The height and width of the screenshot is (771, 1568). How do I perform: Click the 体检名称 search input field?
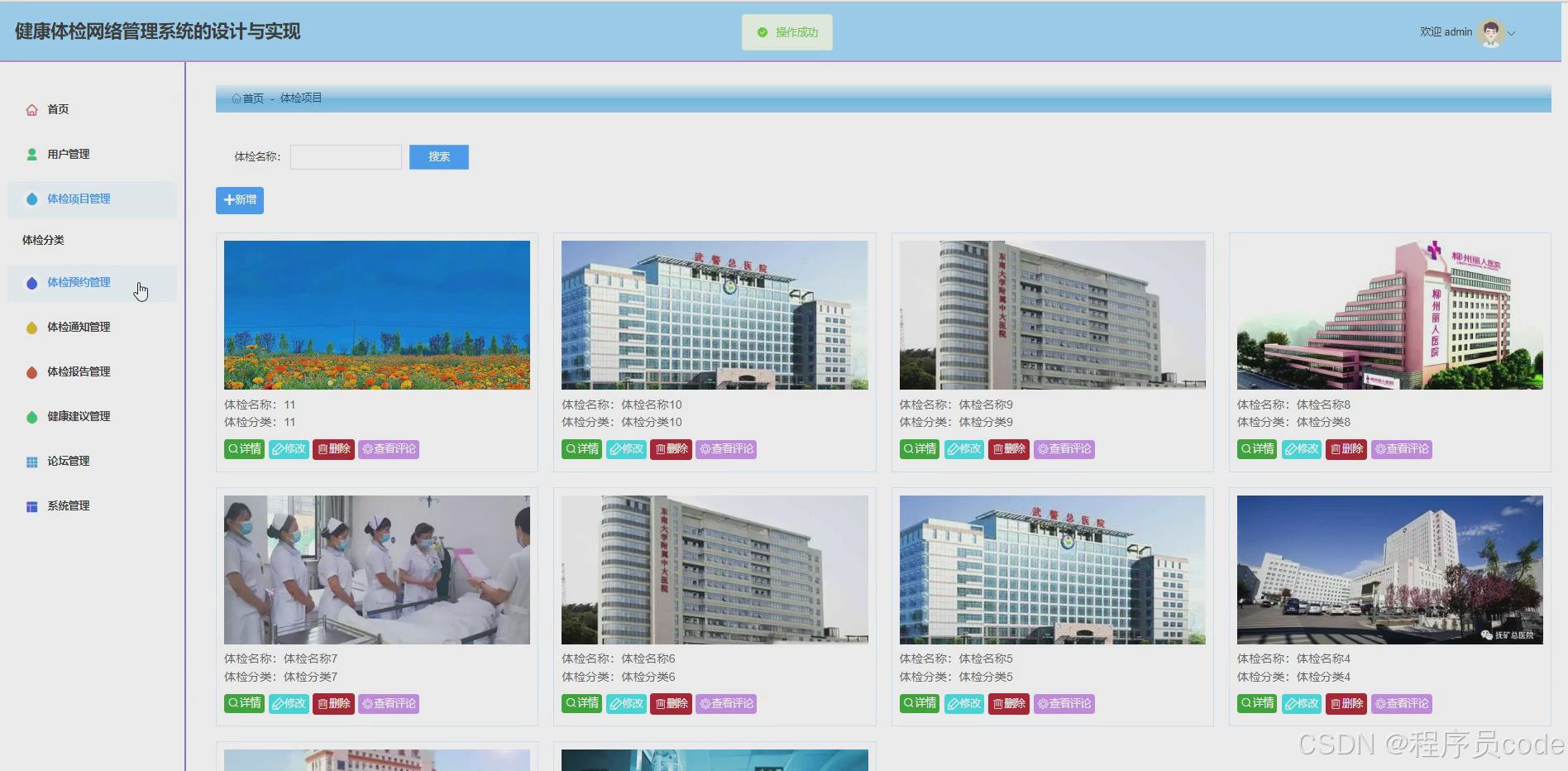point(346,157)
